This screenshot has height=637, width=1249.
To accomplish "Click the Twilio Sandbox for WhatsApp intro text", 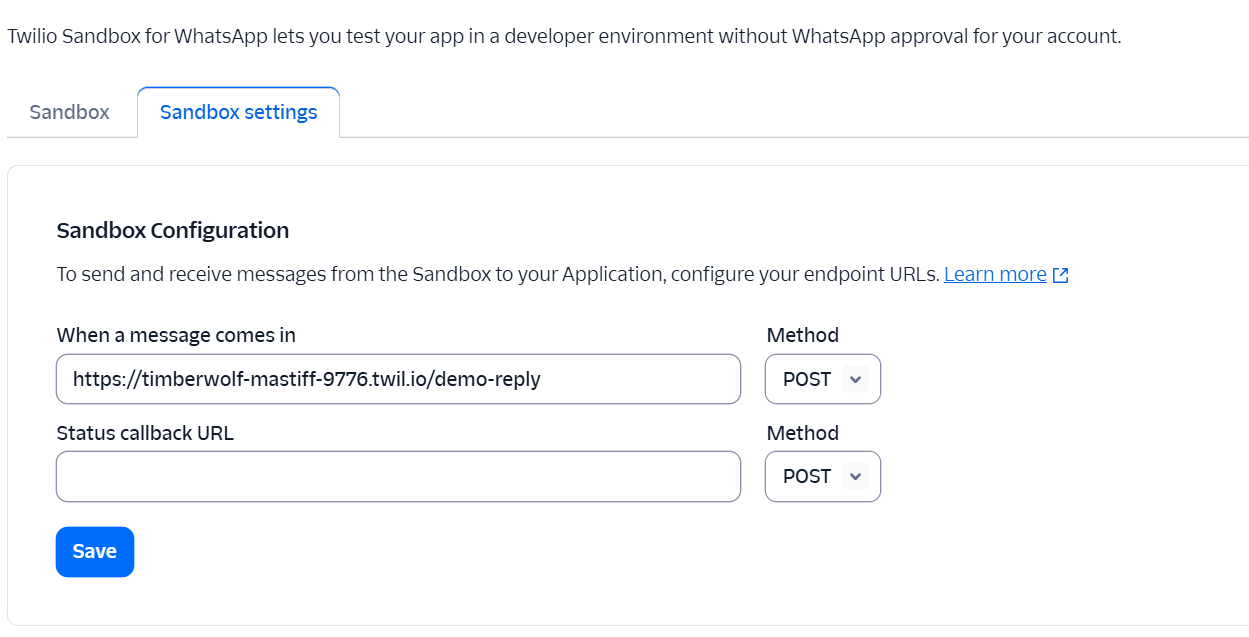I will tap(564, 37).
